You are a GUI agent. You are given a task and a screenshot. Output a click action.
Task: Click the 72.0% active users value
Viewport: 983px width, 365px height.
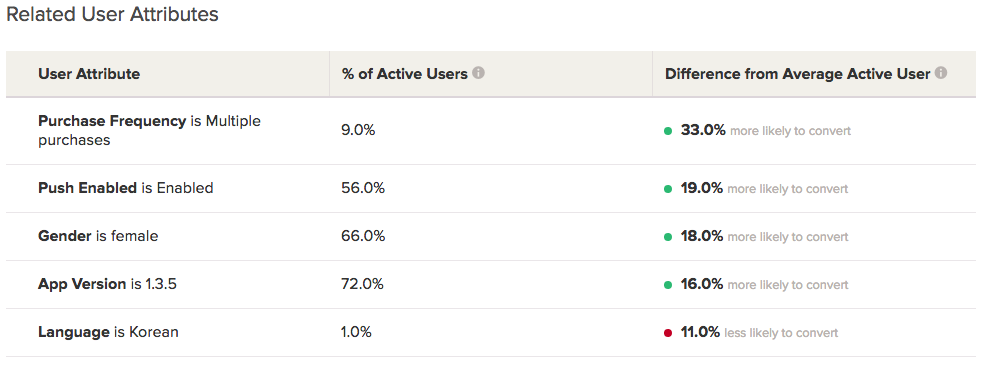point(362,284)
